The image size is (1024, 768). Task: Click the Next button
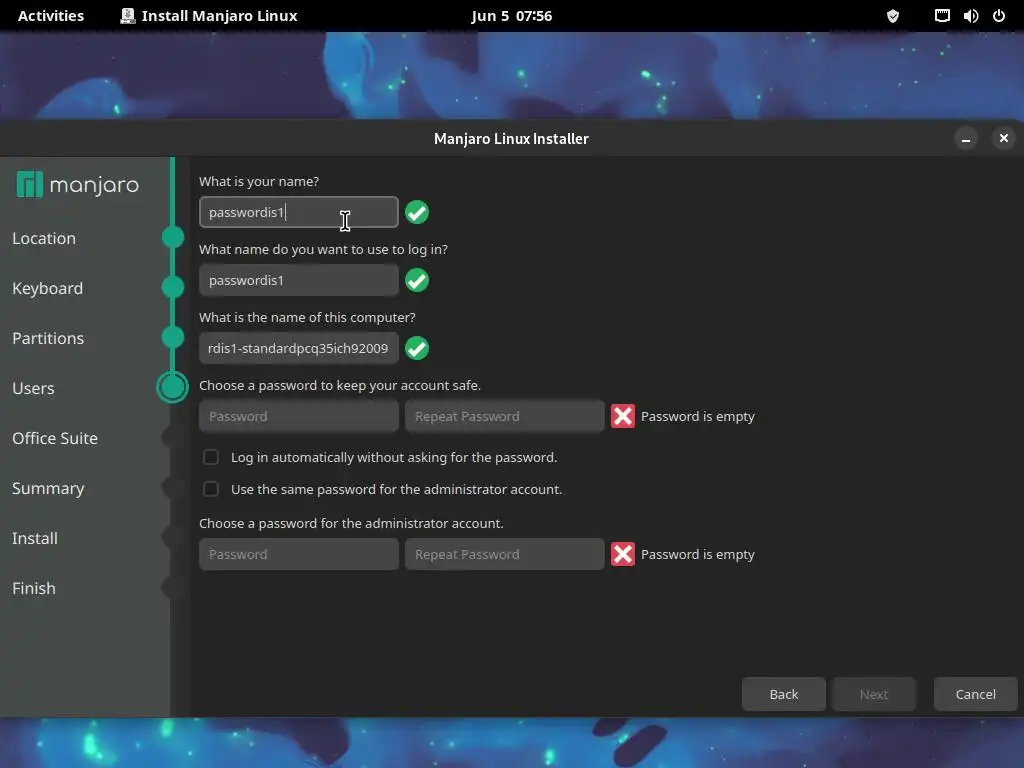[874, 694]
